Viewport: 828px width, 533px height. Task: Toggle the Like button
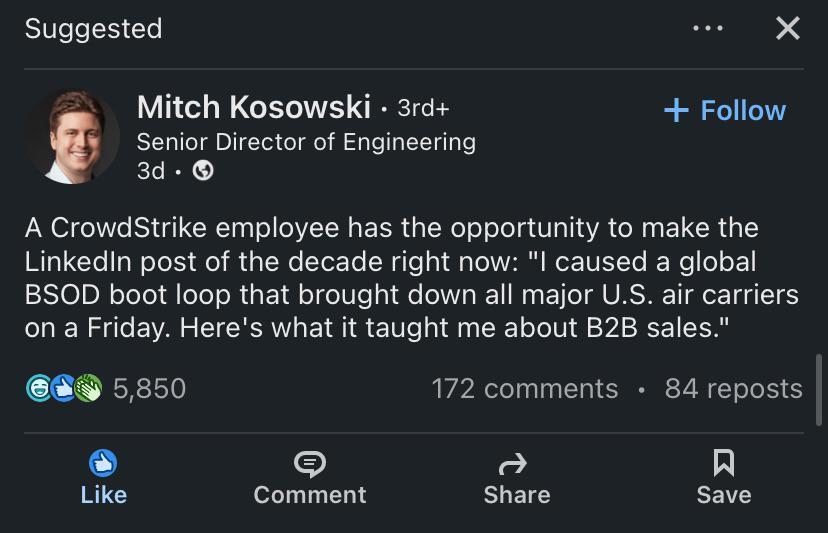(104, 477)
